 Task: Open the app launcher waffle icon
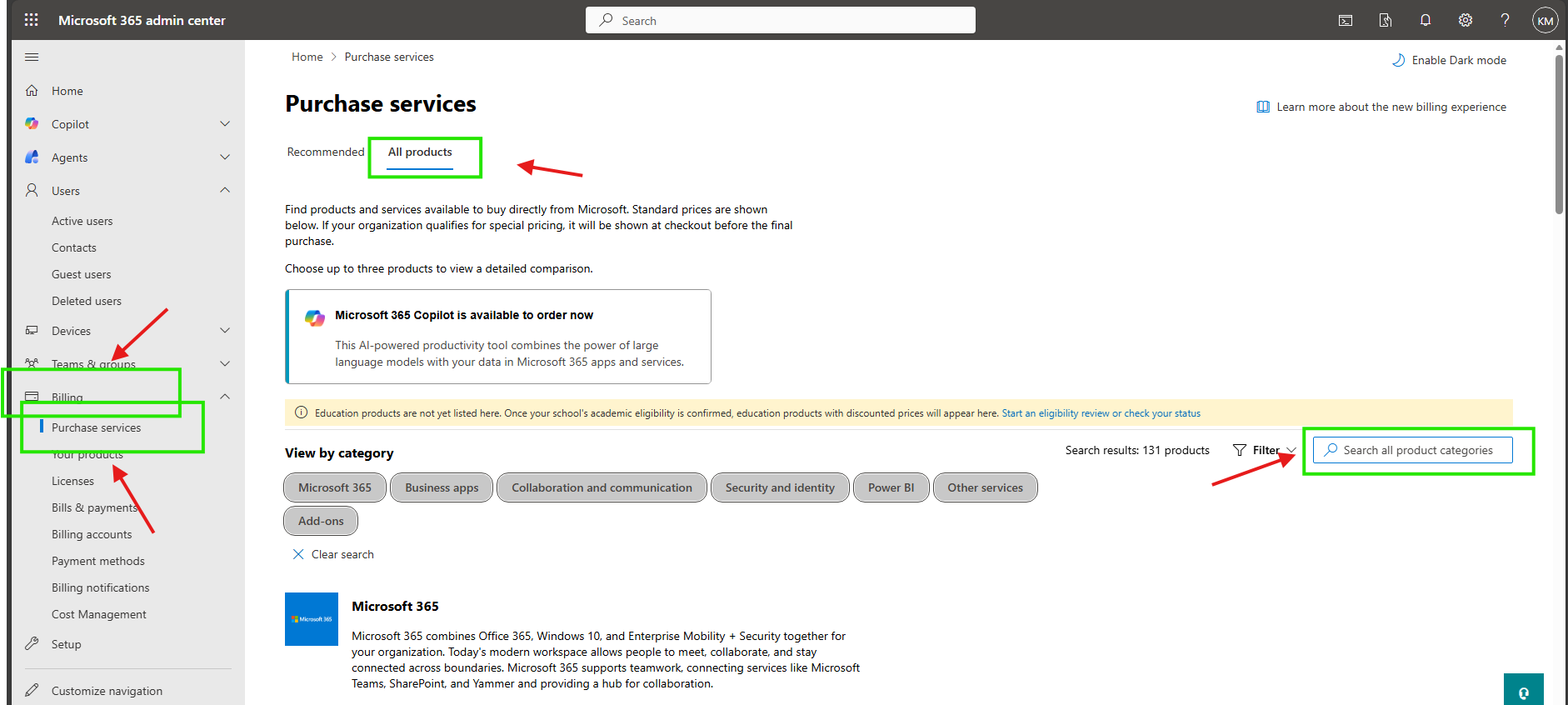[32, 20]
